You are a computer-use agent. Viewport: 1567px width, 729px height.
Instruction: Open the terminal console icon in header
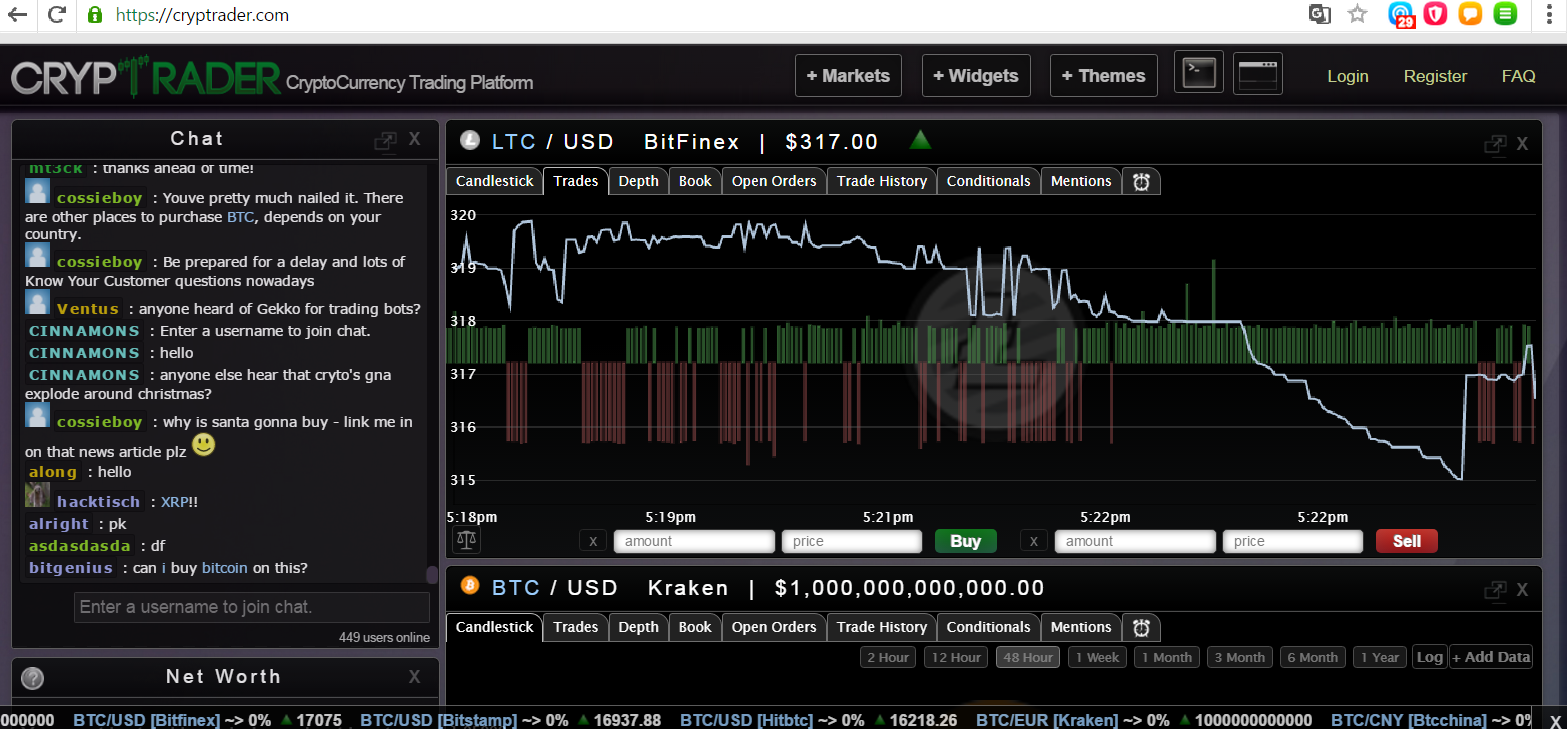pos(1198,73)
